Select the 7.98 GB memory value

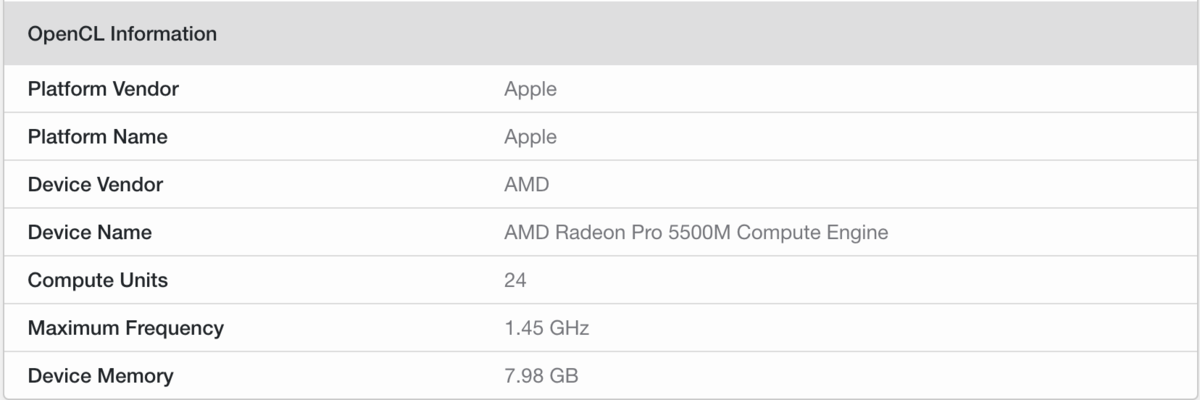pos(541,376)
